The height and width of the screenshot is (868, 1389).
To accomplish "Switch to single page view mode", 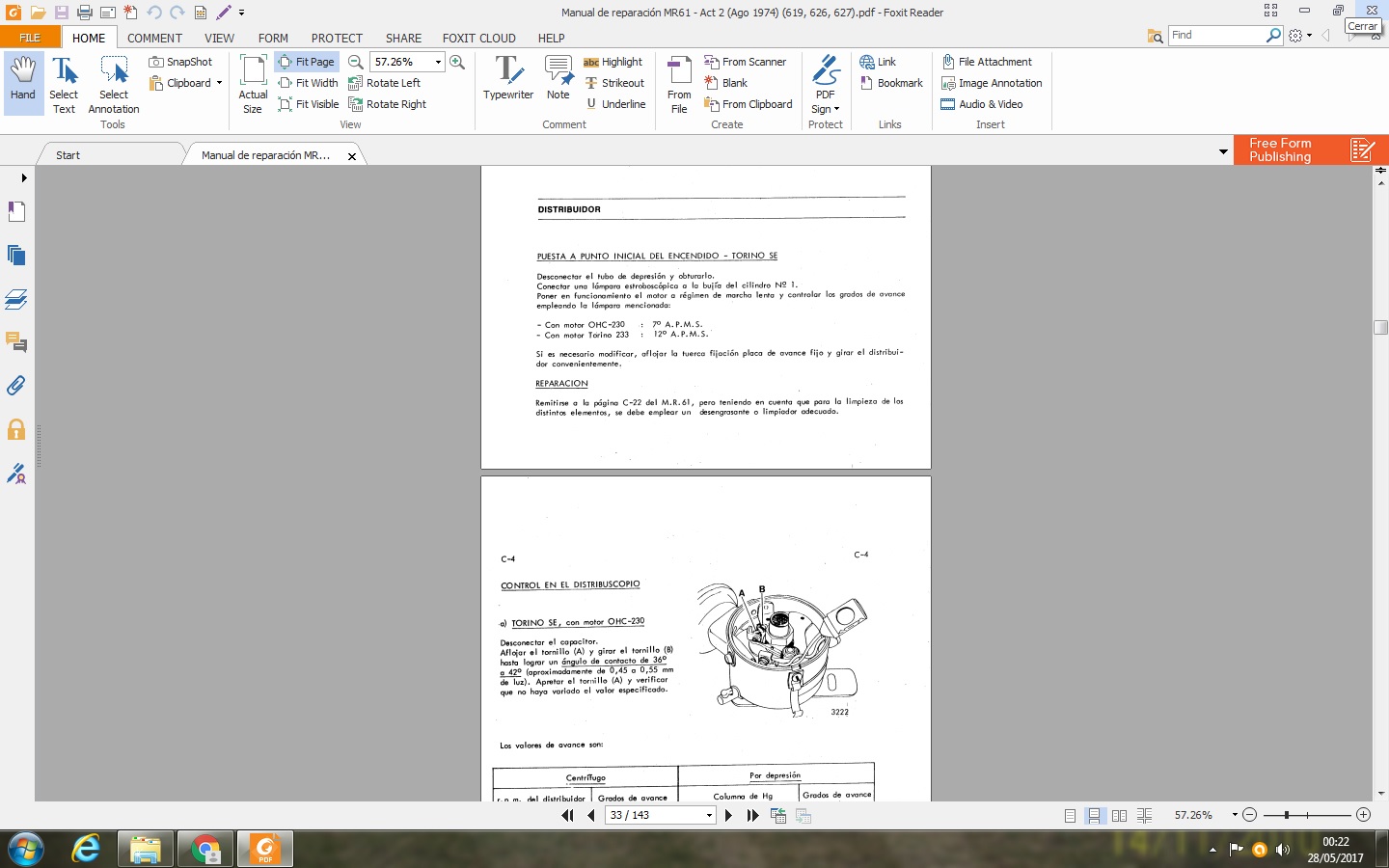I will (1070, 815).
